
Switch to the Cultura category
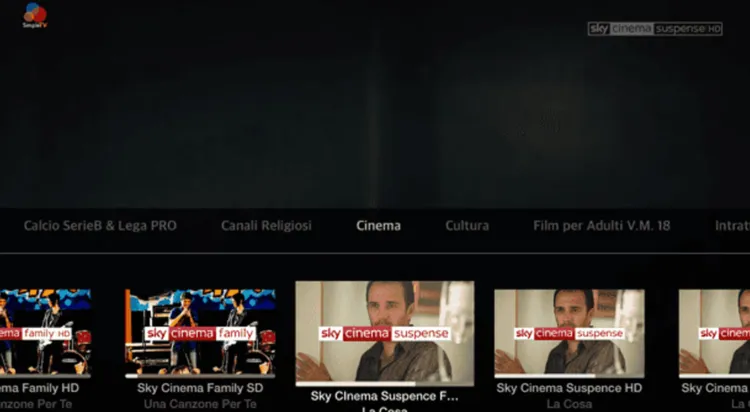467,226
